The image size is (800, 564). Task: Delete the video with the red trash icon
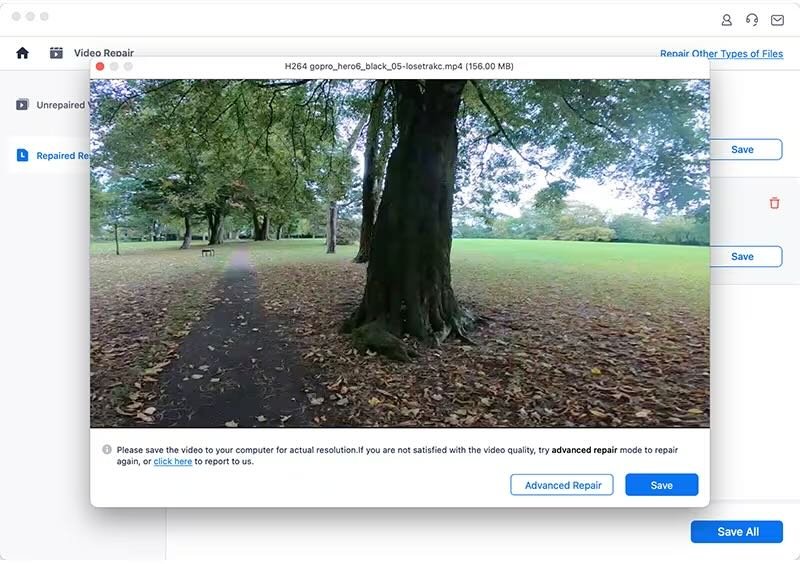[774, 203]
